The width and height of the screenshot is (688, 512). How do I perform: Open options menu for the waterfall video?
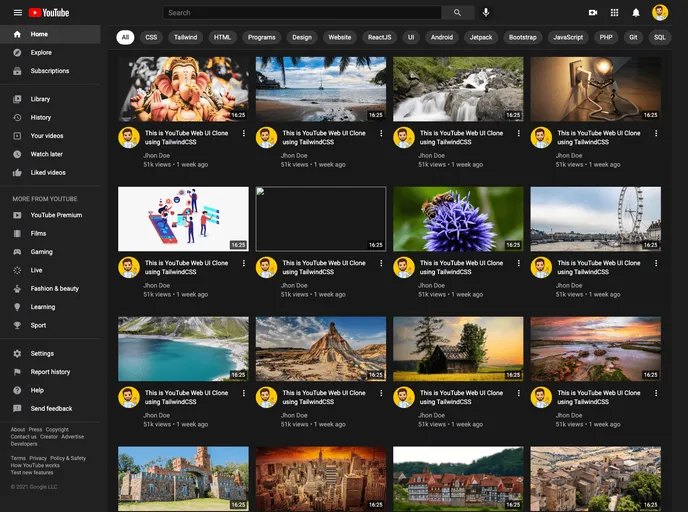(519, 133)
